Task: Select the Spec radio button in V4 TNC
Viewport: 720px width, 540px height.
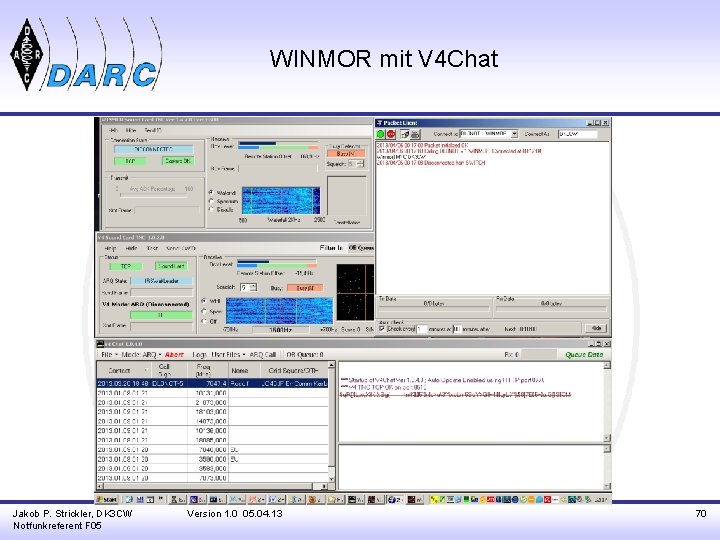Action: pos(204,311)
